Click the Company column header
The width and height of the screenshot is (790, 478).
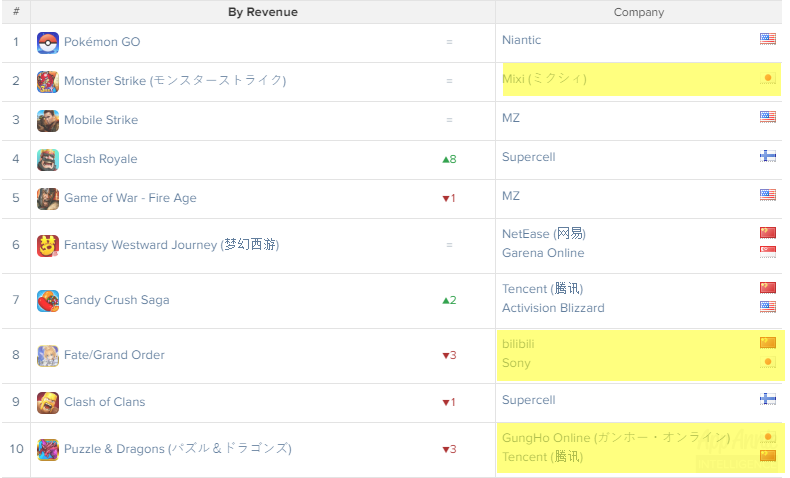(x=639, y=12)
